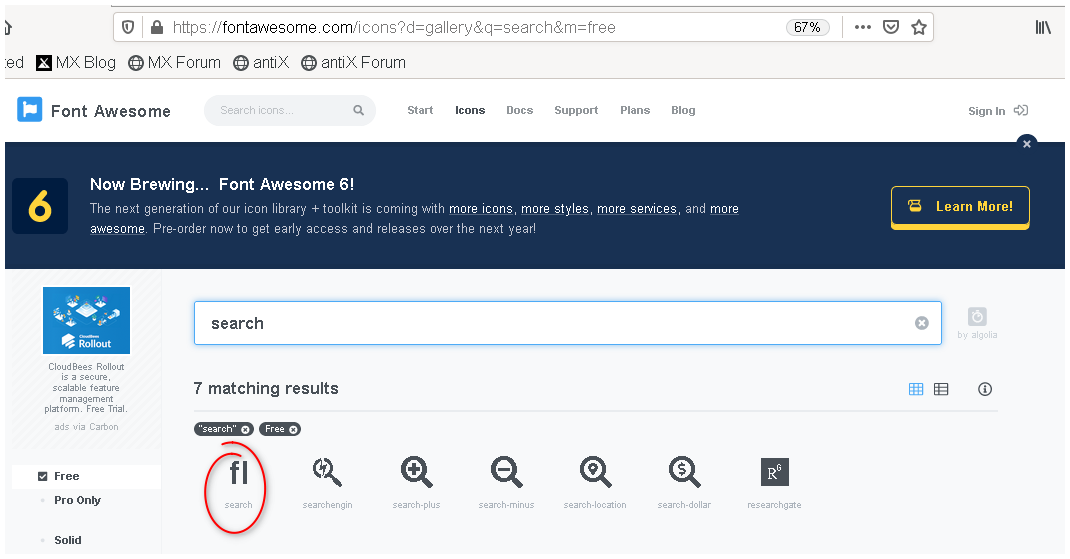Switch to grid view of results
This screenshot has height=559, width=1070.
(x=916, y=389)
